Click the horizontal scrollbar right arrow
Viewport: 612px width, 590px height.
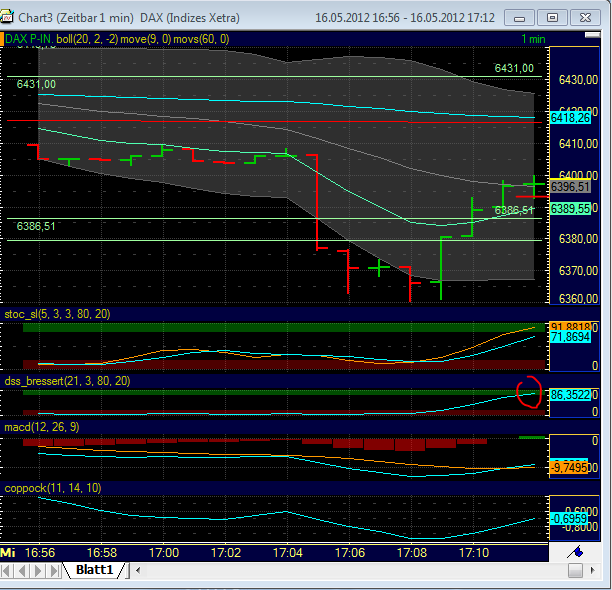coord(593,570)
